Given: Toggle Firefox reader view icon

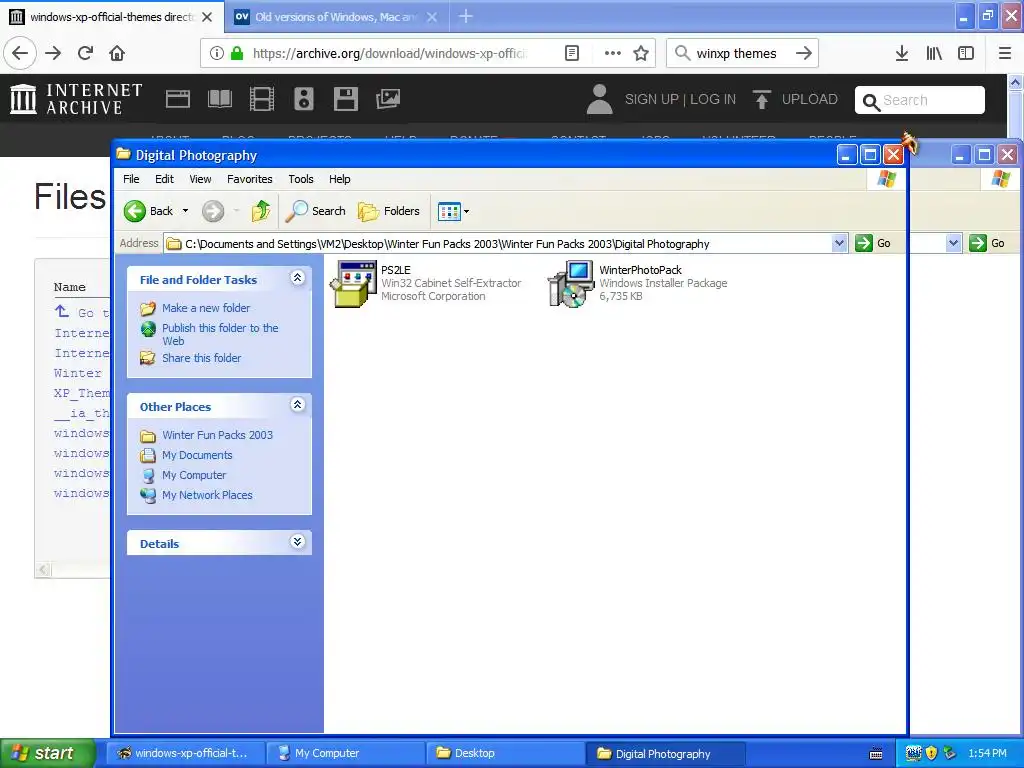Looking at the screenshot, I should pyautogui.click(x=572, y=54).
